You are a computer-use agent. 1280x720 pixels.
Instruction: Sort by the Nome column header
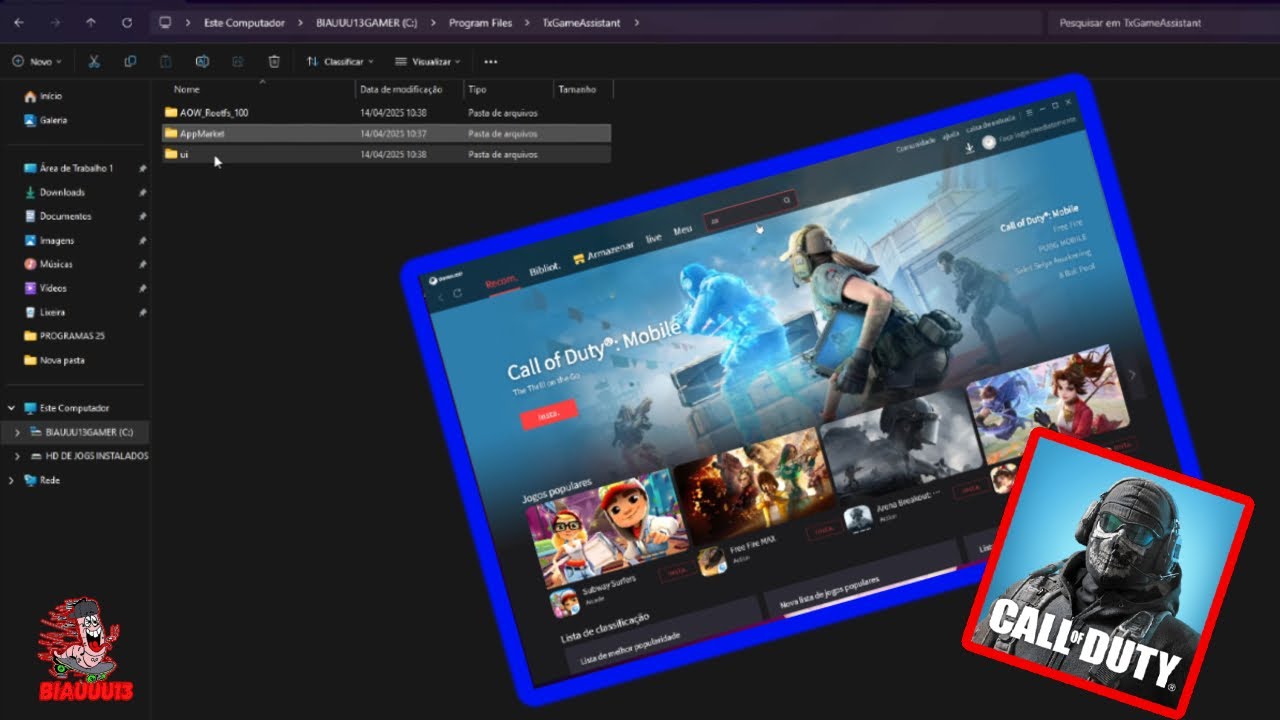(x=187, y=89)
